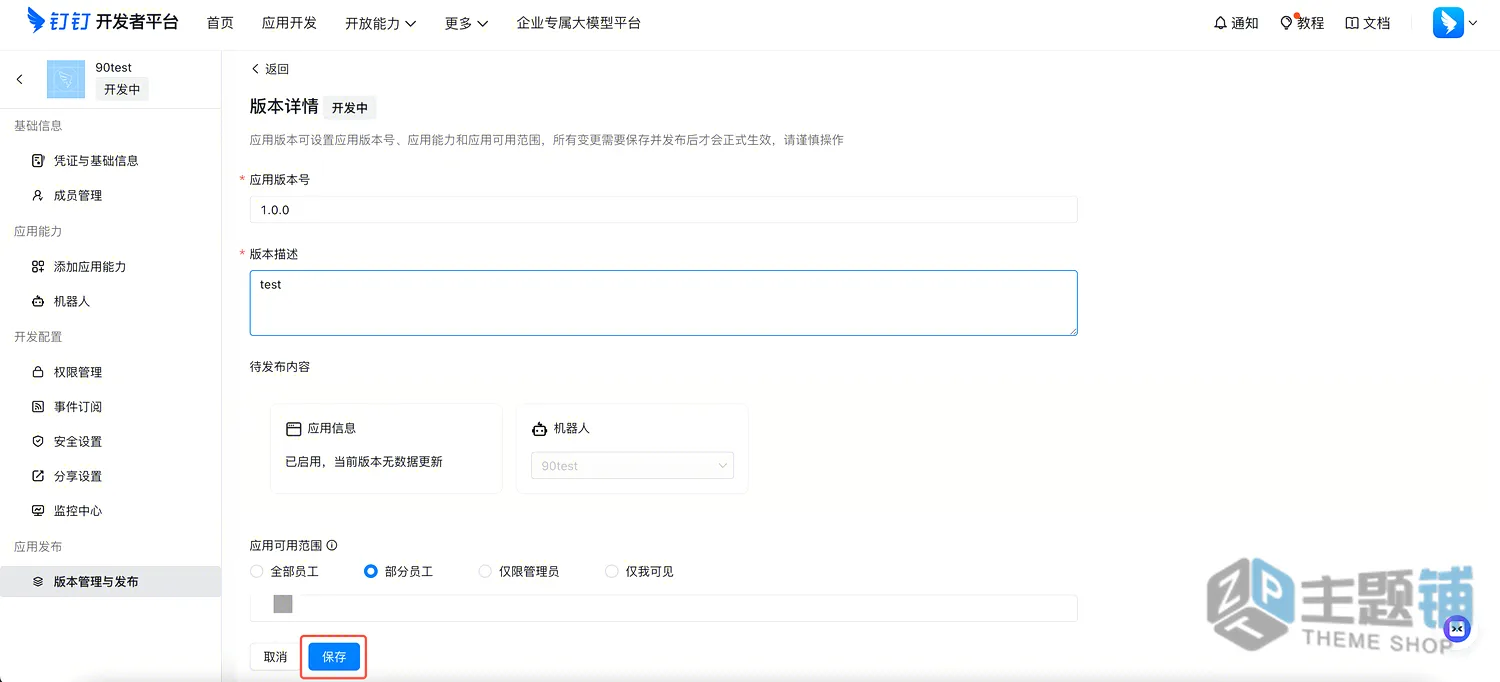The width and height of the screenshot is (1500, 682).
Task: Click the share settings icon
Action: pos(38,476)
